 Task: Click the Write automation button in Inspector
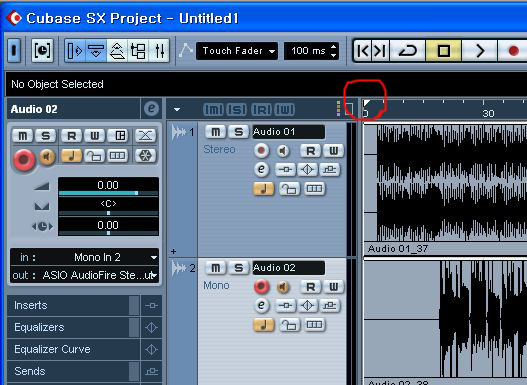[x=94, y=136]
